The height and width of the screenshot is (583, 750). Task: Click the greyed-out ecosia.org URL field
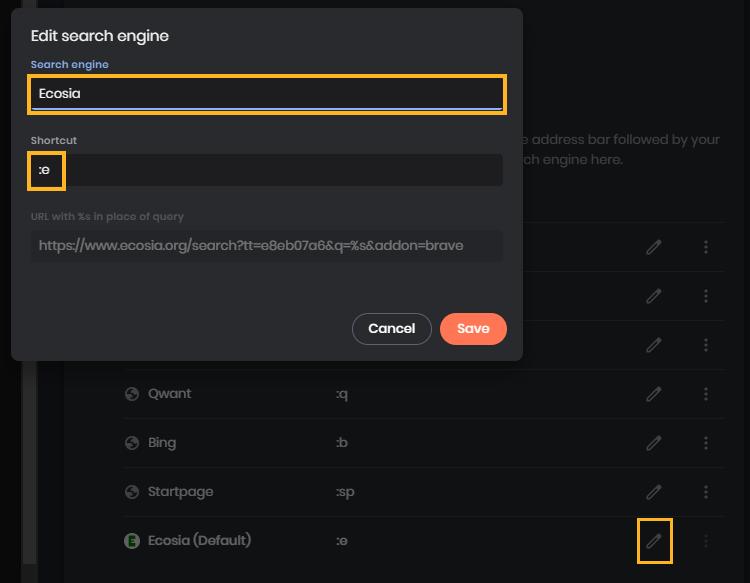[x=267, y=246]
